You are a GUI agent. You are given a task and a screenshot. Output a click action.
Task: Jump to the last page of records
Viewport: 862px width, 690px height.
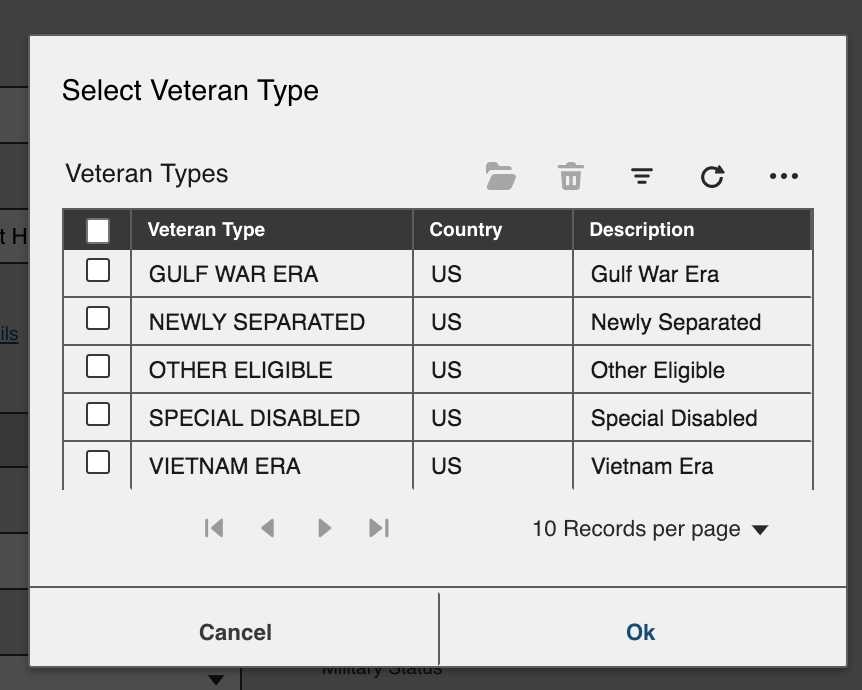[378, 528]
